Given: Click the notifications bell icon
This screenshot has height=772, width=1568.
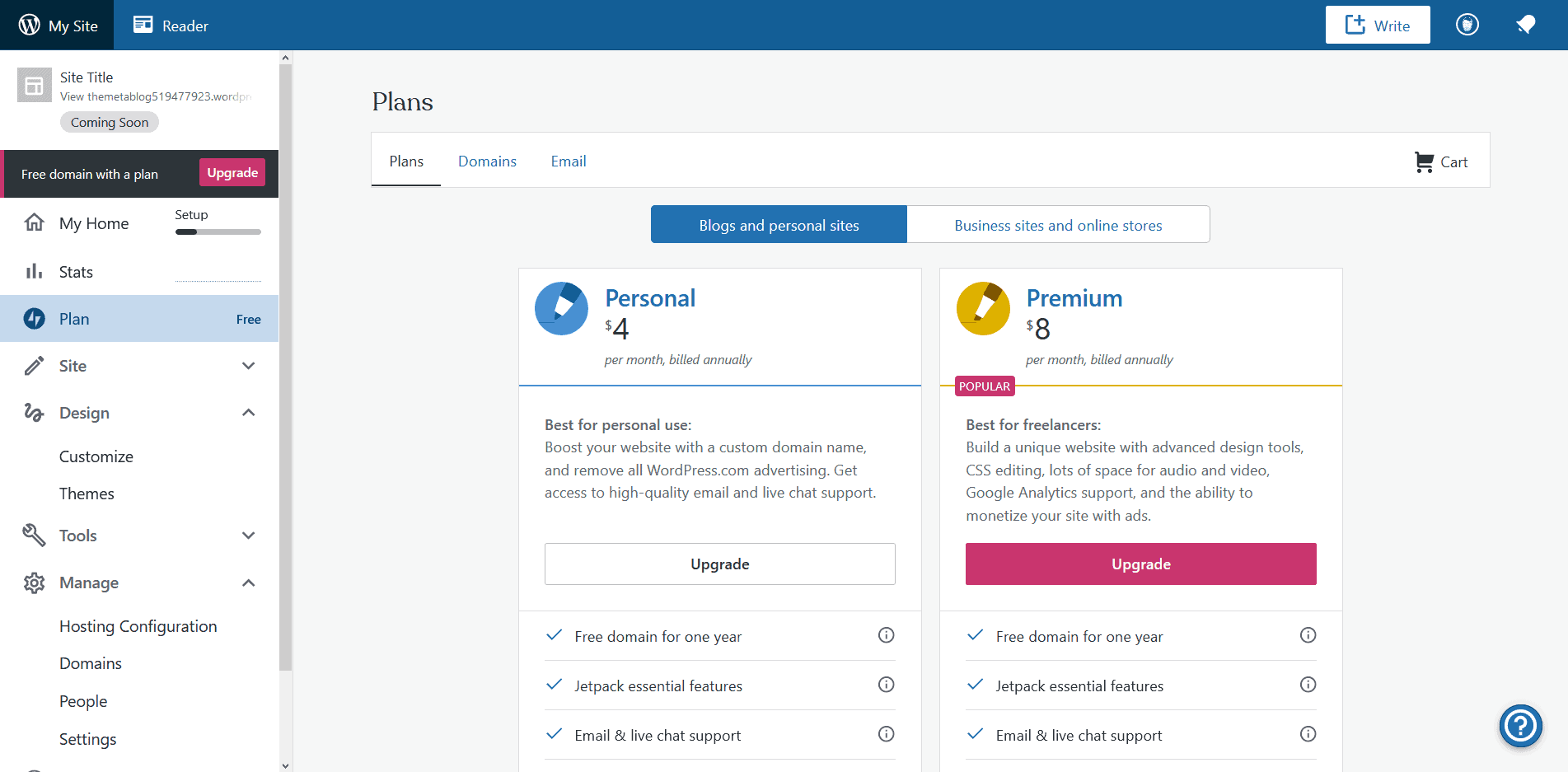Looking at the screenshot, I should pyautogui.click(x=1526, y=25).
